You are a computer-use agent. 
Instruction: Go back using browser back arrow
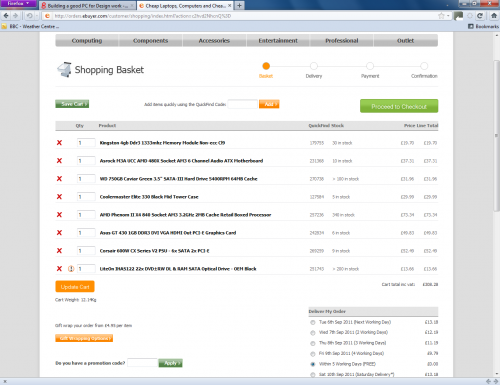coord(6,16)
